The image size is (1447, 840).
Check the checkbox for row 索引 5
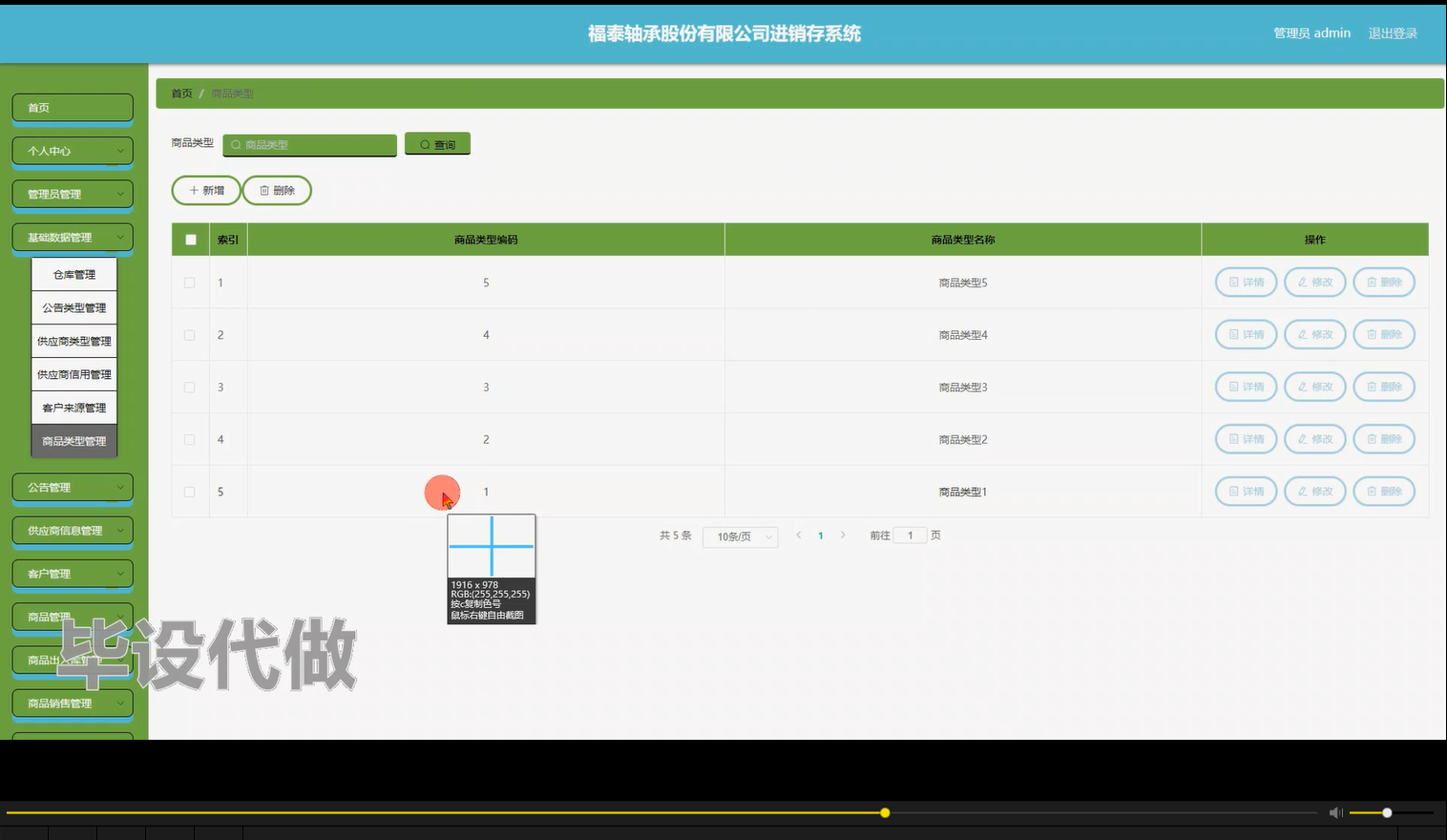point(190,491)
